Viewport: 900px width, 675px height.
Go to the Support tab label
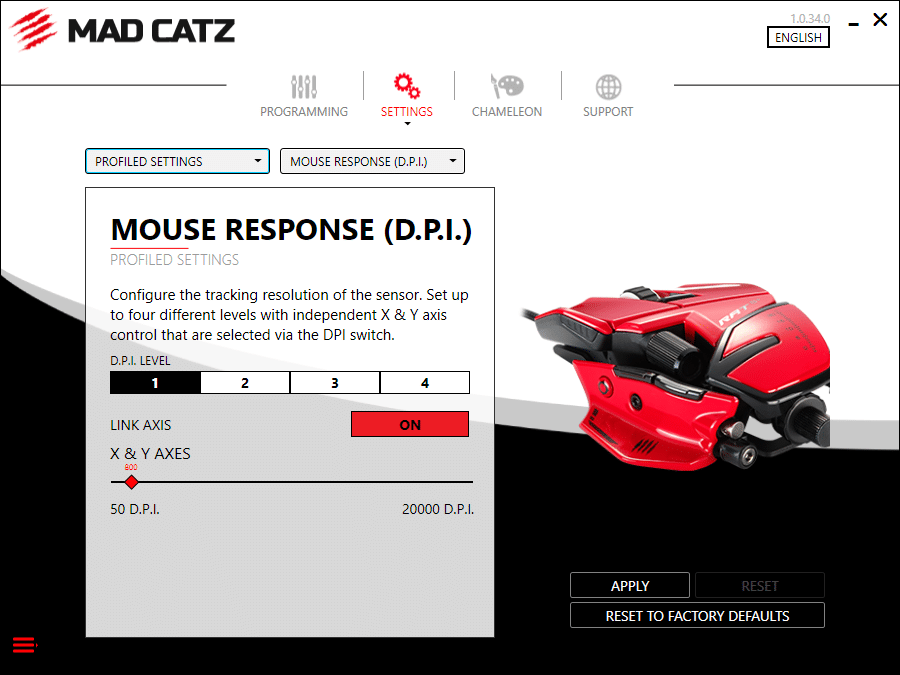[608, 112]
